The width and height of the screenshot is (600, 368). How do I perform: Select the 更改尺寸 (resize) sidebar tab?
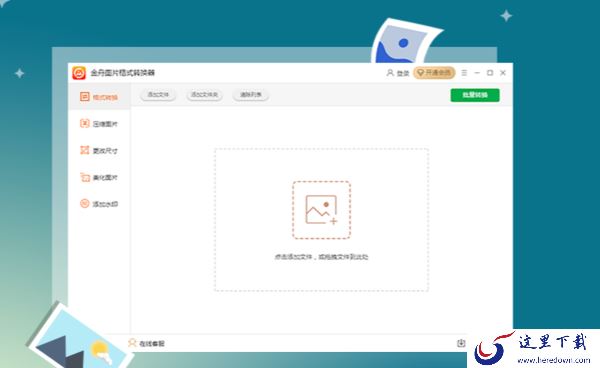coord(99,150)
